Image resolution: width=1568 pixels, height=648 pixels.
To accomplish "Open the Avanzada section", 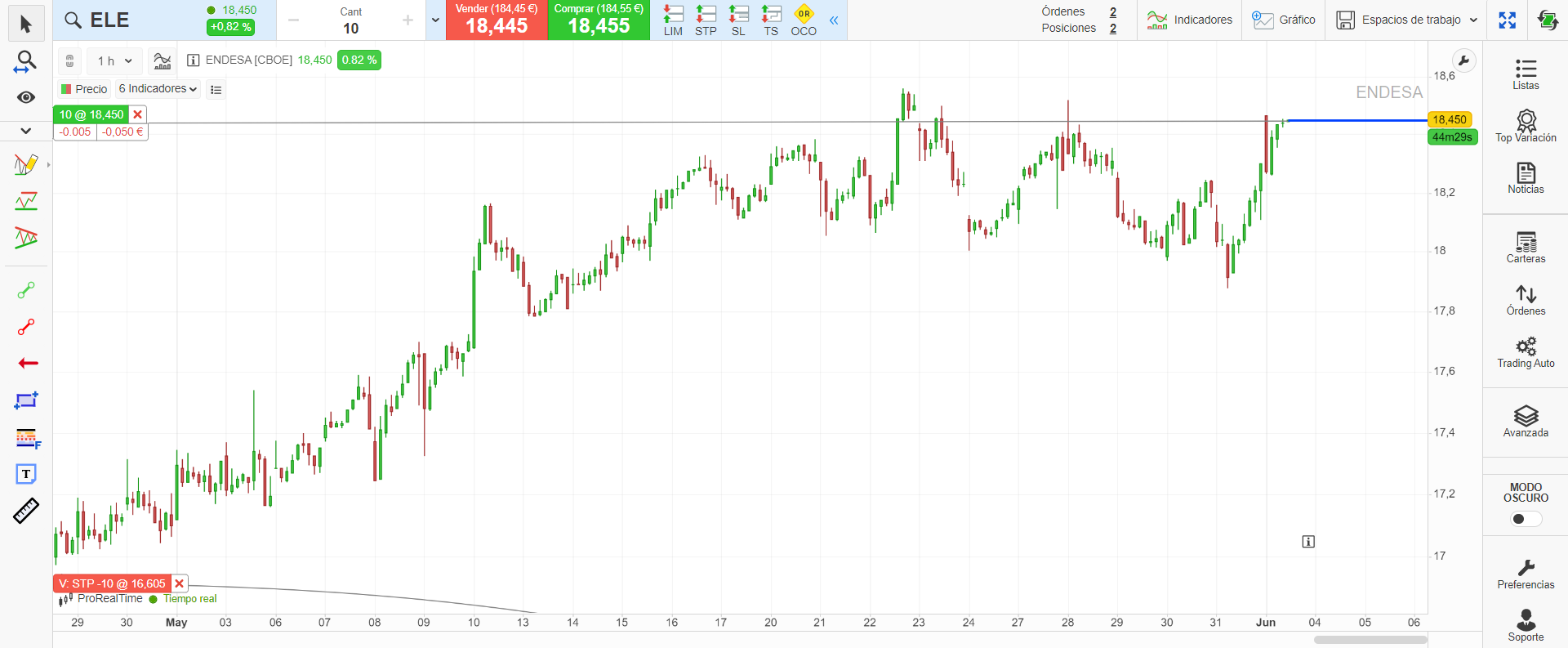I will coord(1526,422).
